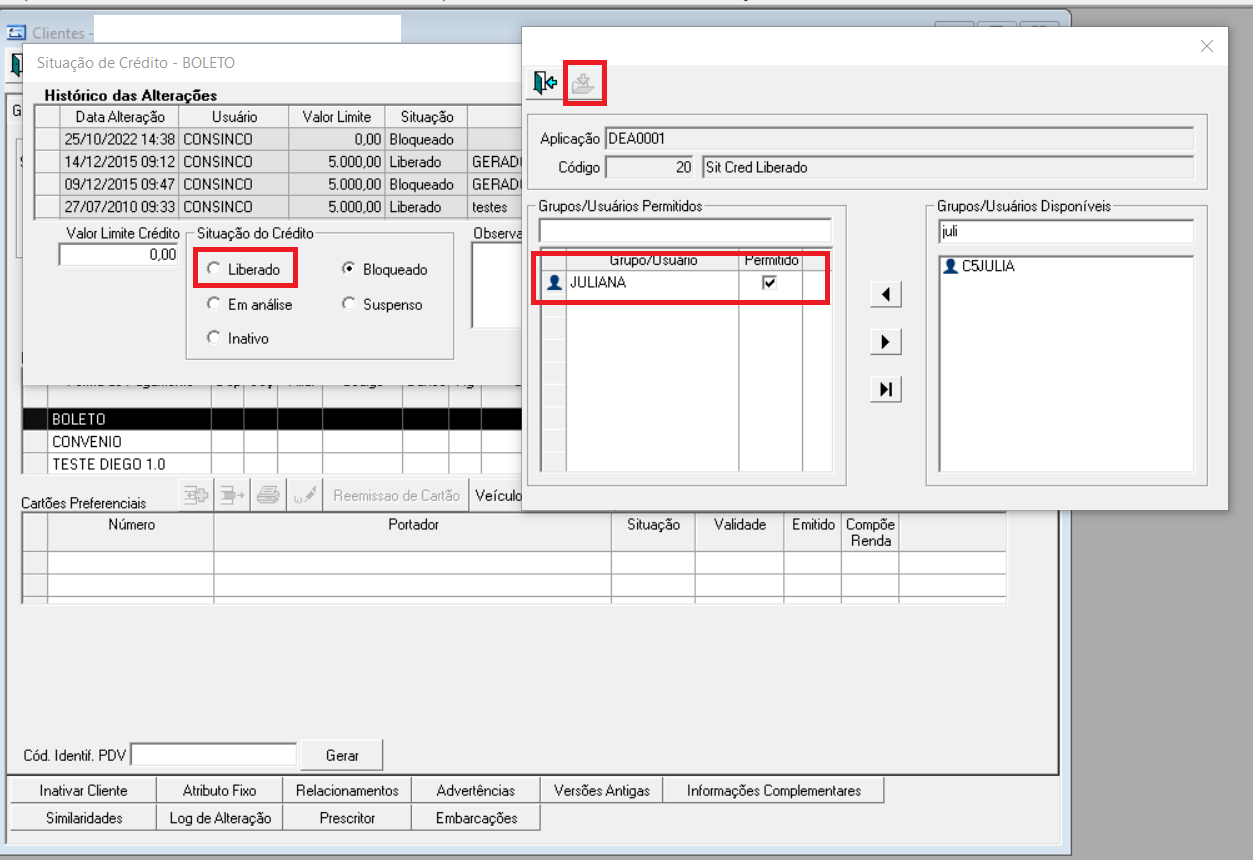1253x860 pixels.
Task: Click the Situação header in history table
Action: click(x=425, y=117)
